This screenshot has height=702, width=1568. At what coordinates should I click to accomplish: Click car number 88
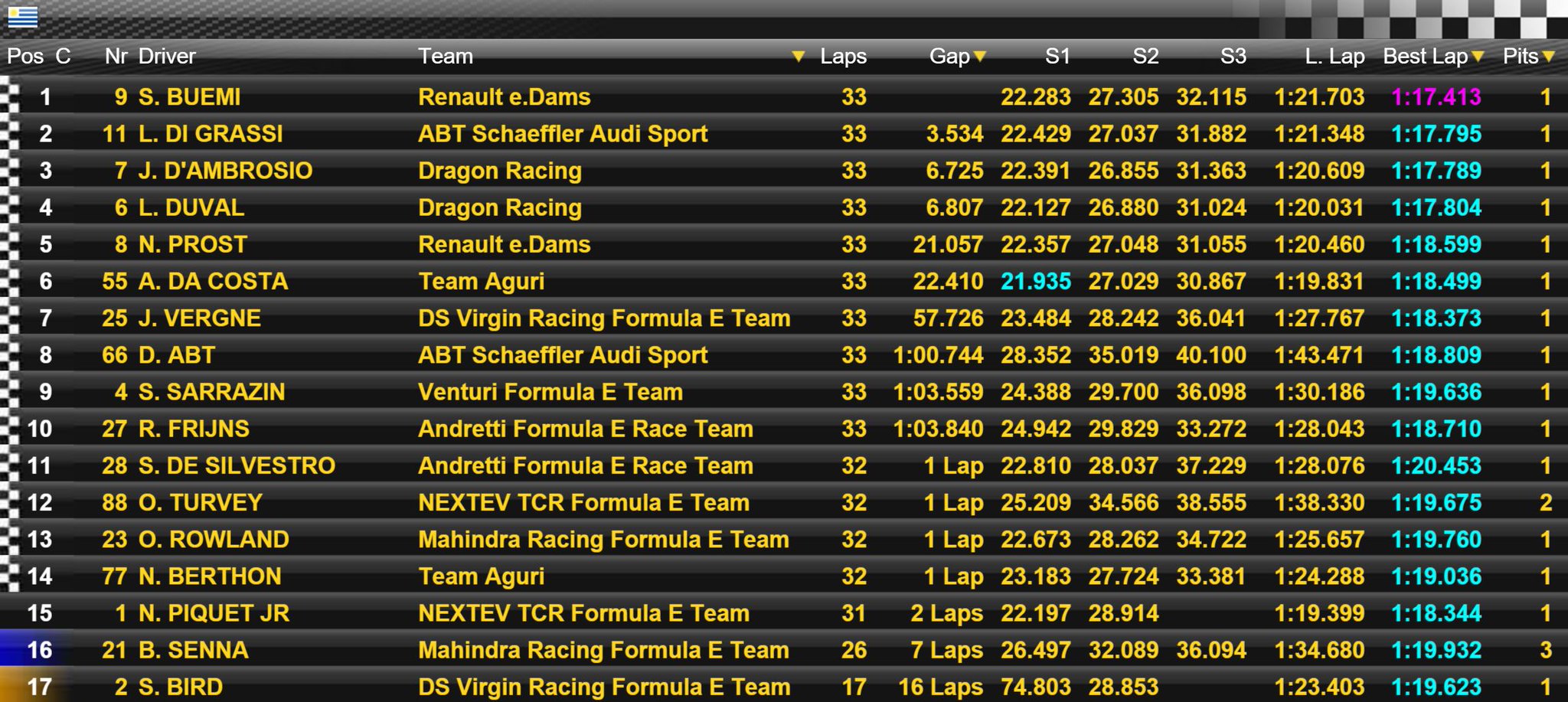point(115,502)
